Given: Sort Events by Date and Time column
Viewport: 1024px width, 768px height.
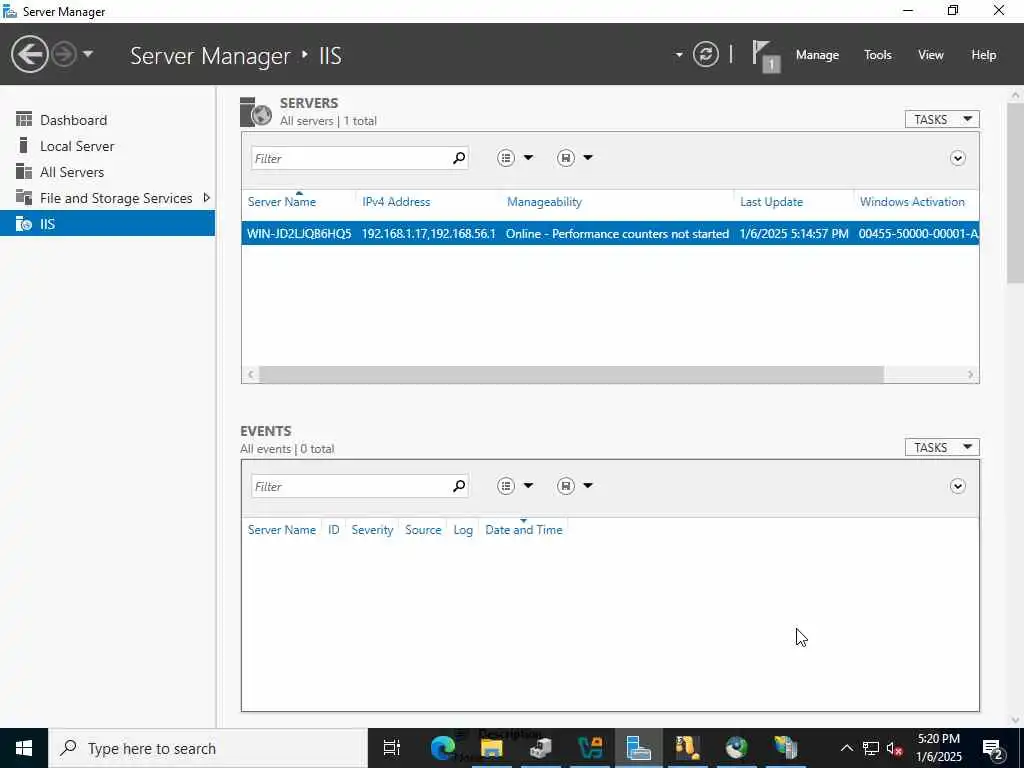Looking at the screenshot, I should (x=524, y=530).
